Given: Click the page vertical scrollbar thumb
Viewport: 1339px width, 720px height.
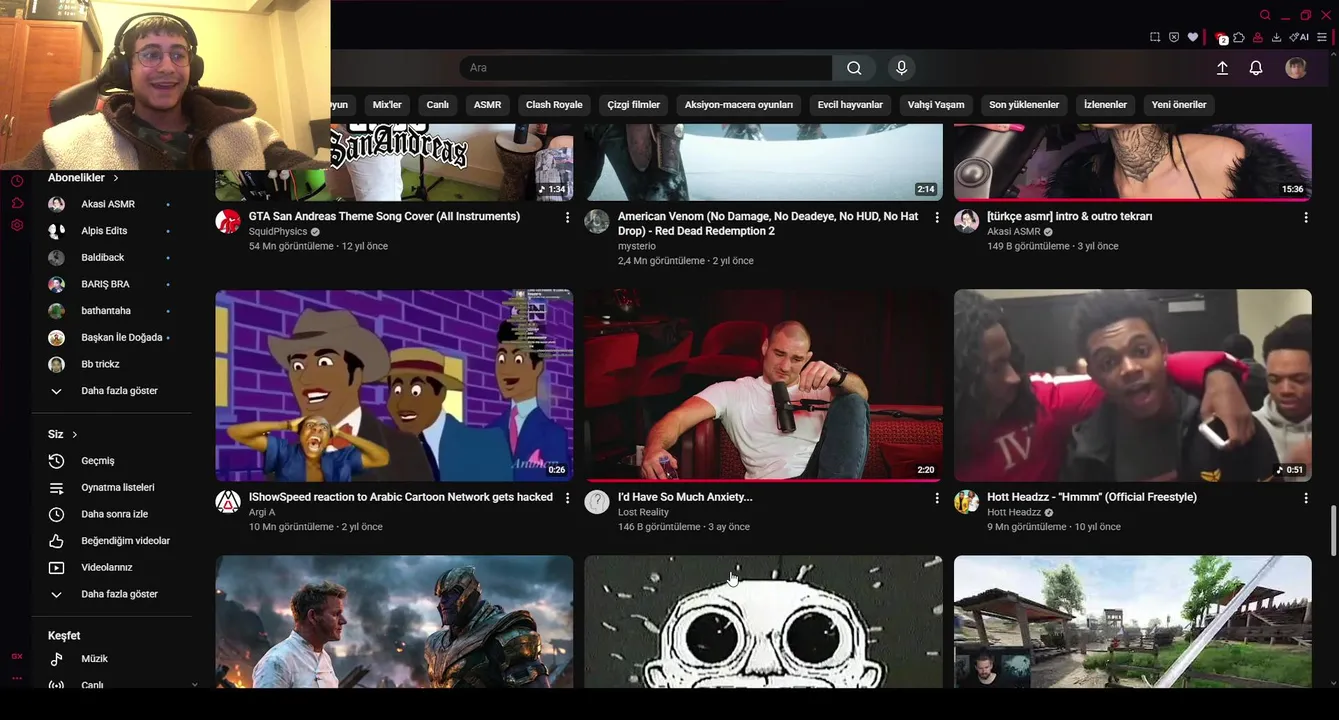Looking at the screenshot, I should [1334, 531].
